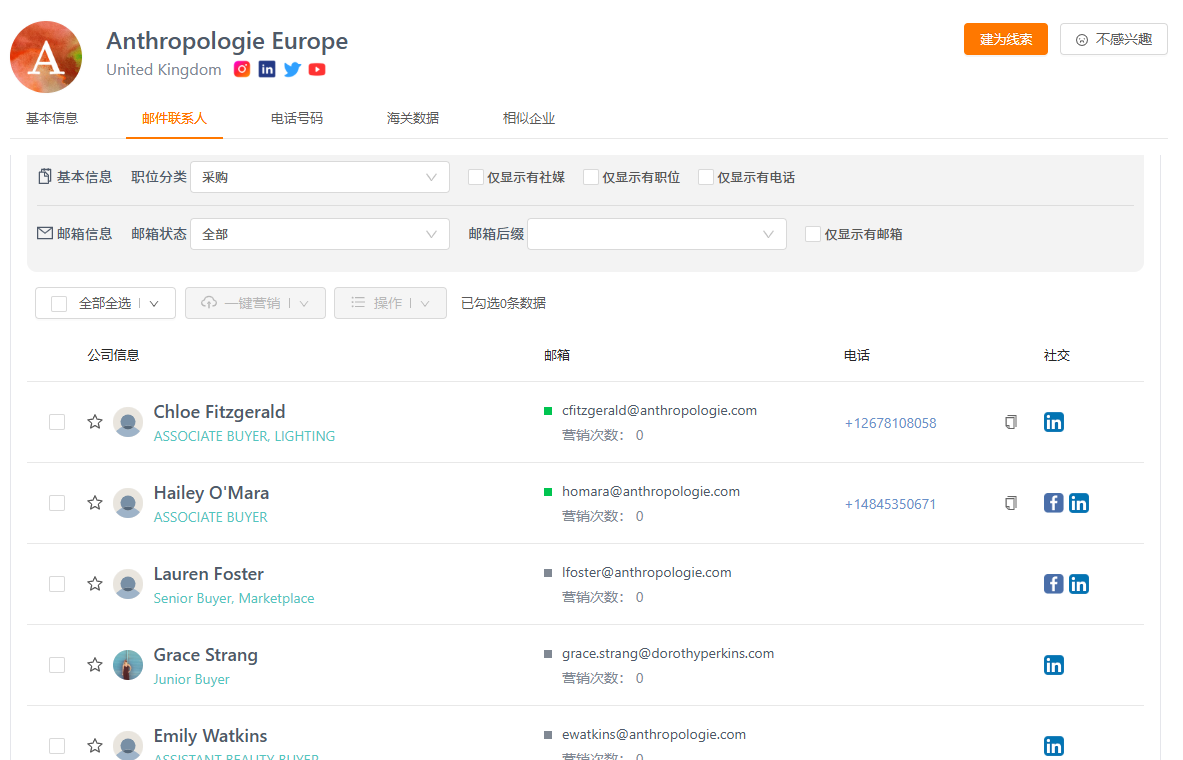Viewport: 1183px width, 760px height.
Task: Click the 已勾选0条数据 status text
Action: pyautogui.click(x=503, y=303)
